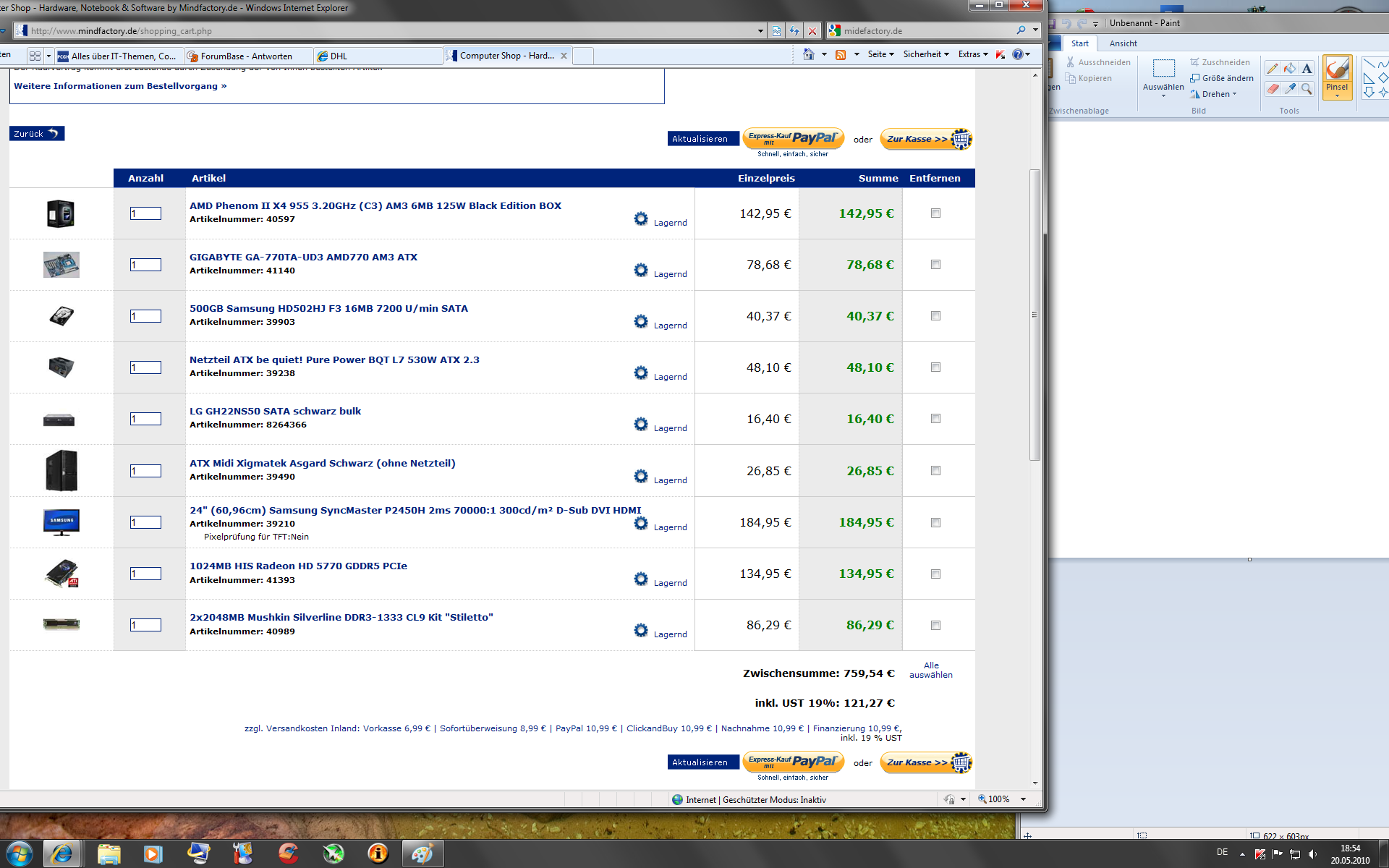Tick remove checkbox for GIGABYTE GA-770TA-UD3
The width and height of the screenshot is (1389, 868).
click(x=935, y=265)
